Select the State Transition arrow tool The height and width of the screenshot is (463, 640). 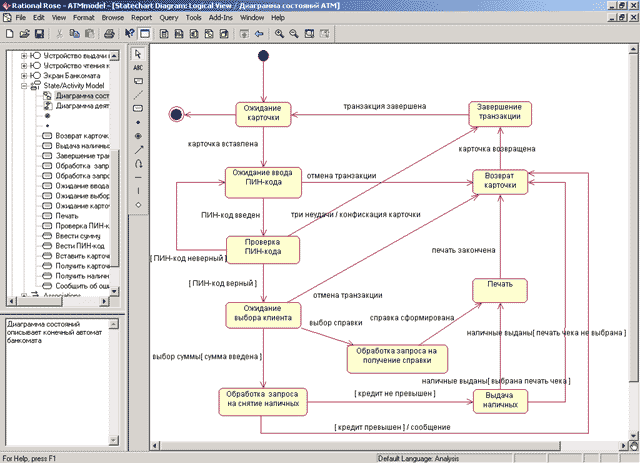tap(138, 150)
